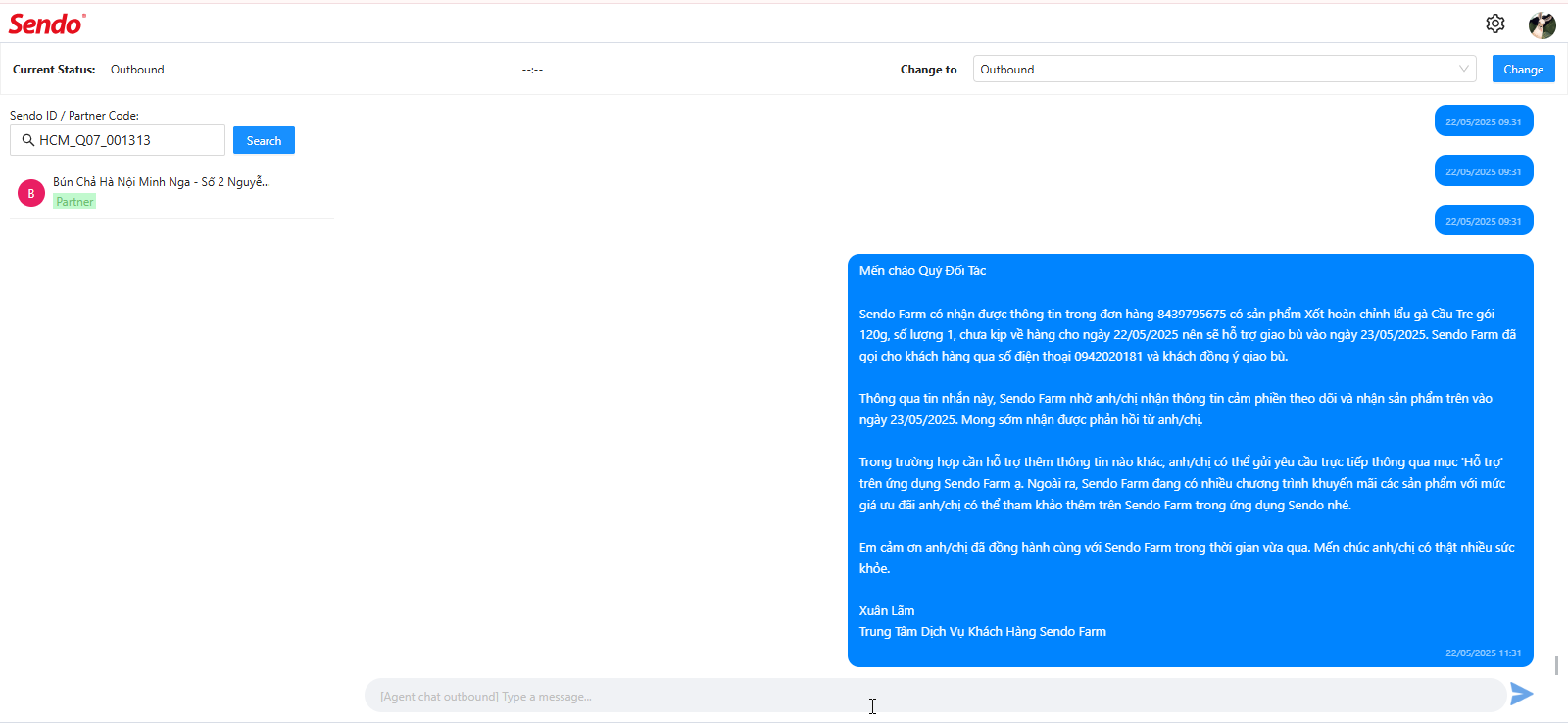
Task: Click the chat message input box
Action: [x=935, y=696]
